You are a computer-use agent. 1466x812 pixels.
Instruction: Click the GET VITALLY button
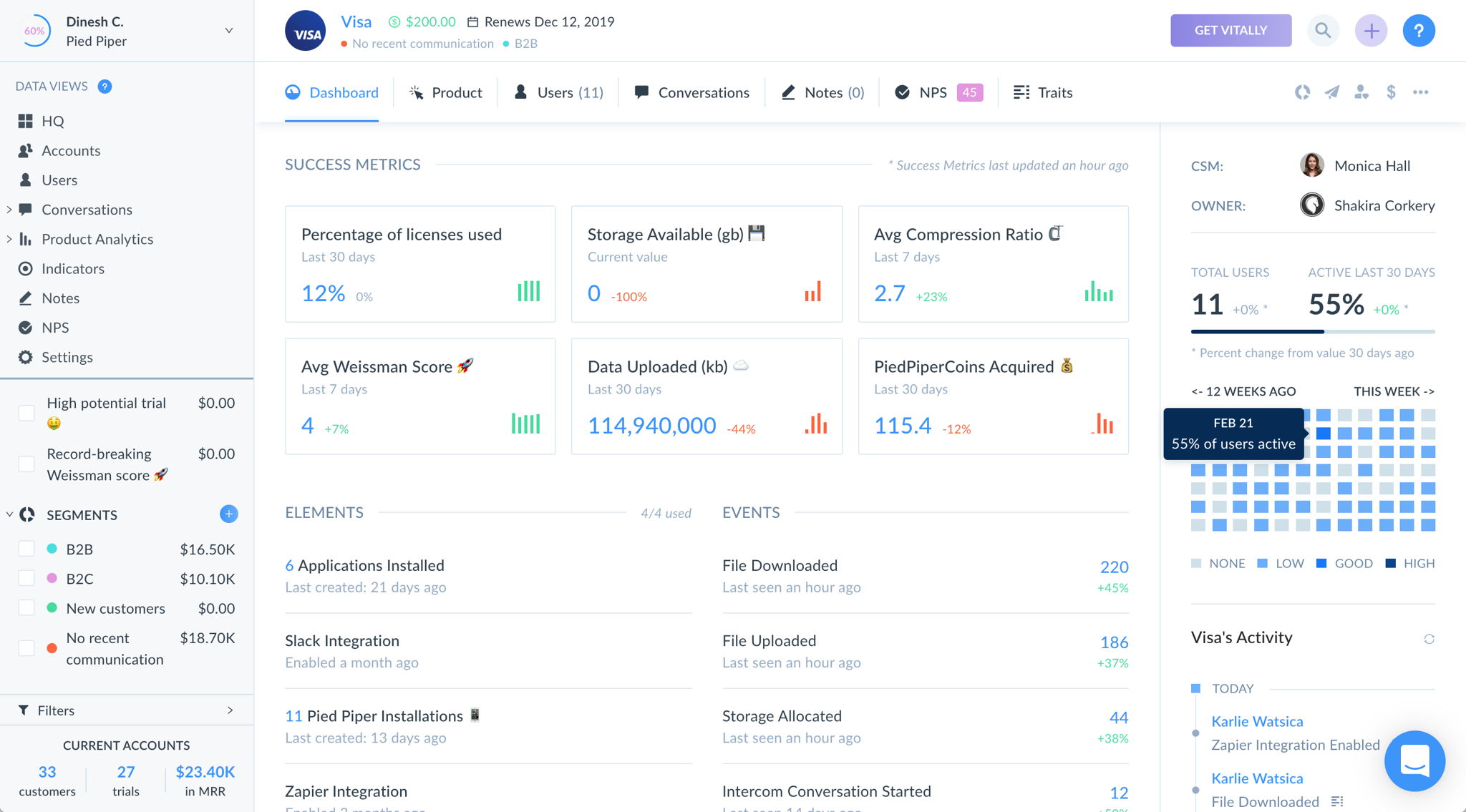click(x=1230, y=31)
